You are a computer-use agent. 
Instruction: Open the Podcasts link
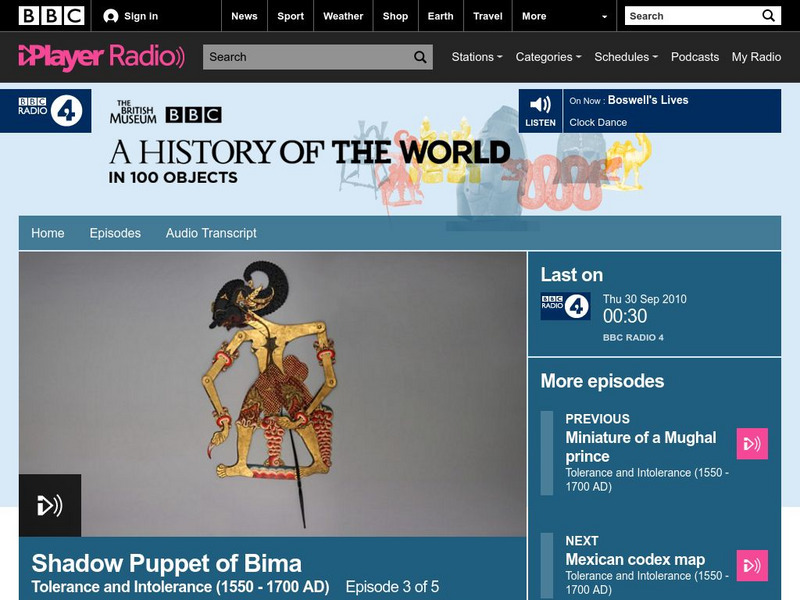pyautogui.click(x=695, y=57)
